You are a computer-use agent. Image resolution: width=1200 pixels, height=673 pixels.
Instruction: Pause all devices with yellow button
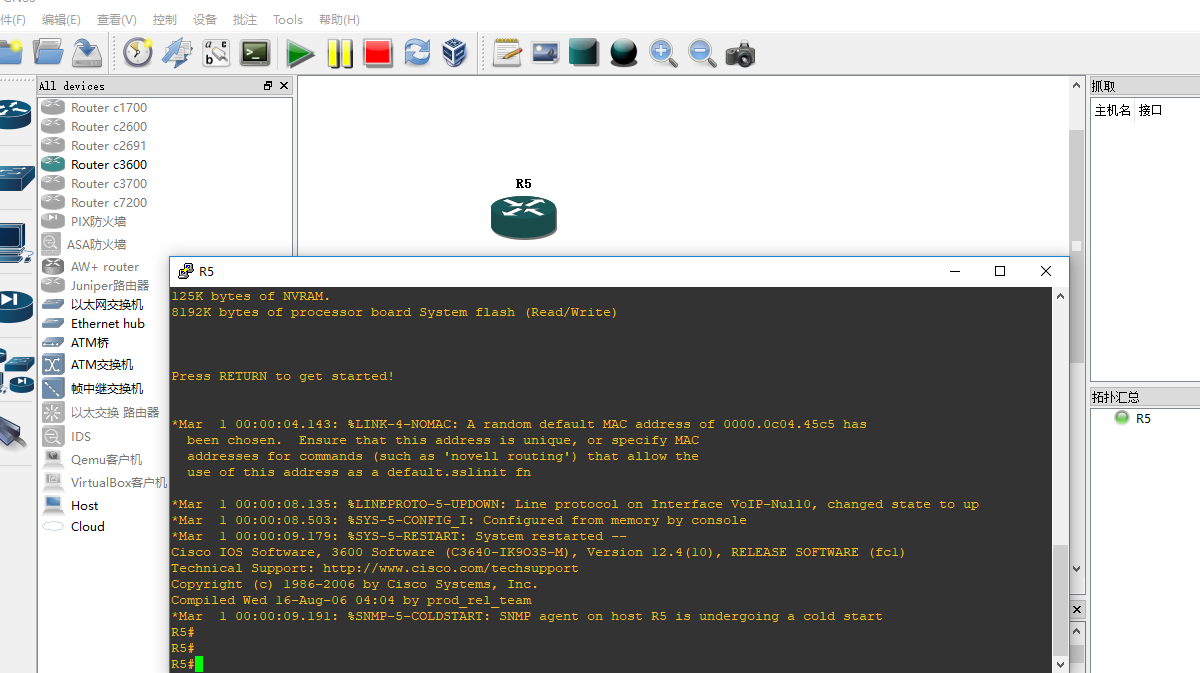tap(340, 53)
